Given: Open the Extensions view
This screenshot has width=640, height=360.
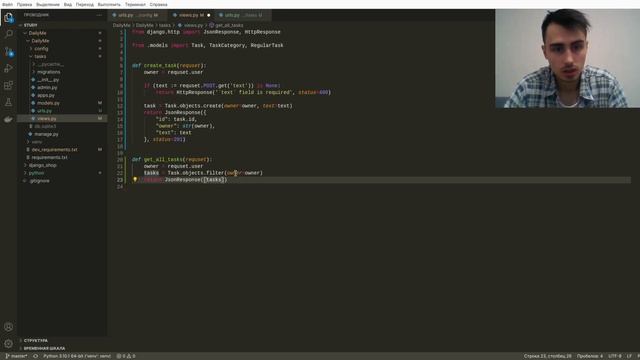Looking at the screenshot, I should [8, 85].
